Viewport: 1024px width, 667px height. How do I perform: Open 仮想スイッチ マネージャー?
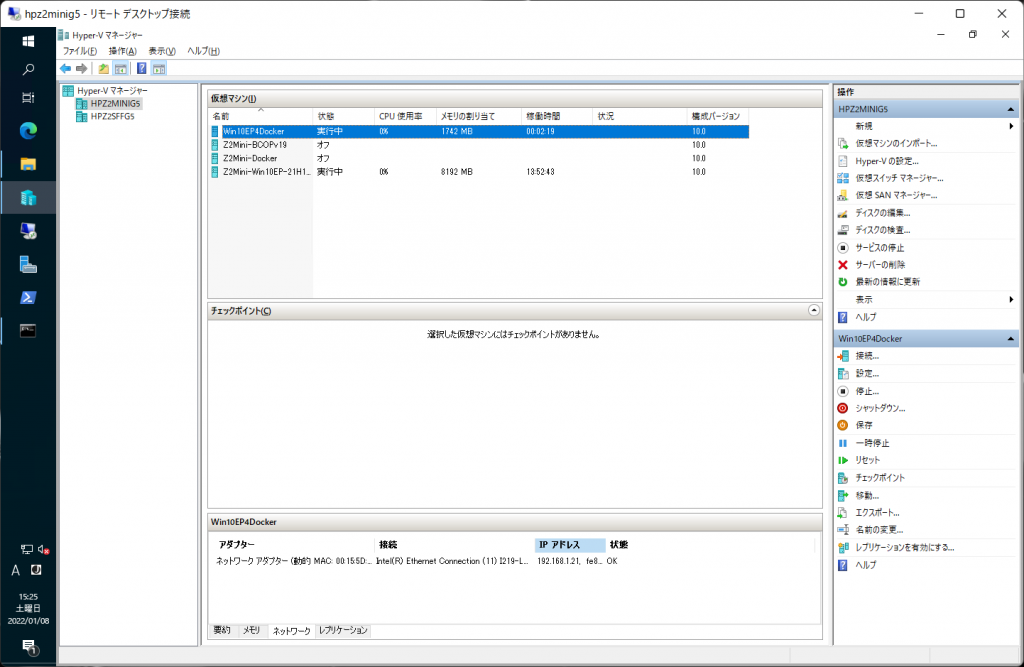pyautogui.click(x=899, y=178)
